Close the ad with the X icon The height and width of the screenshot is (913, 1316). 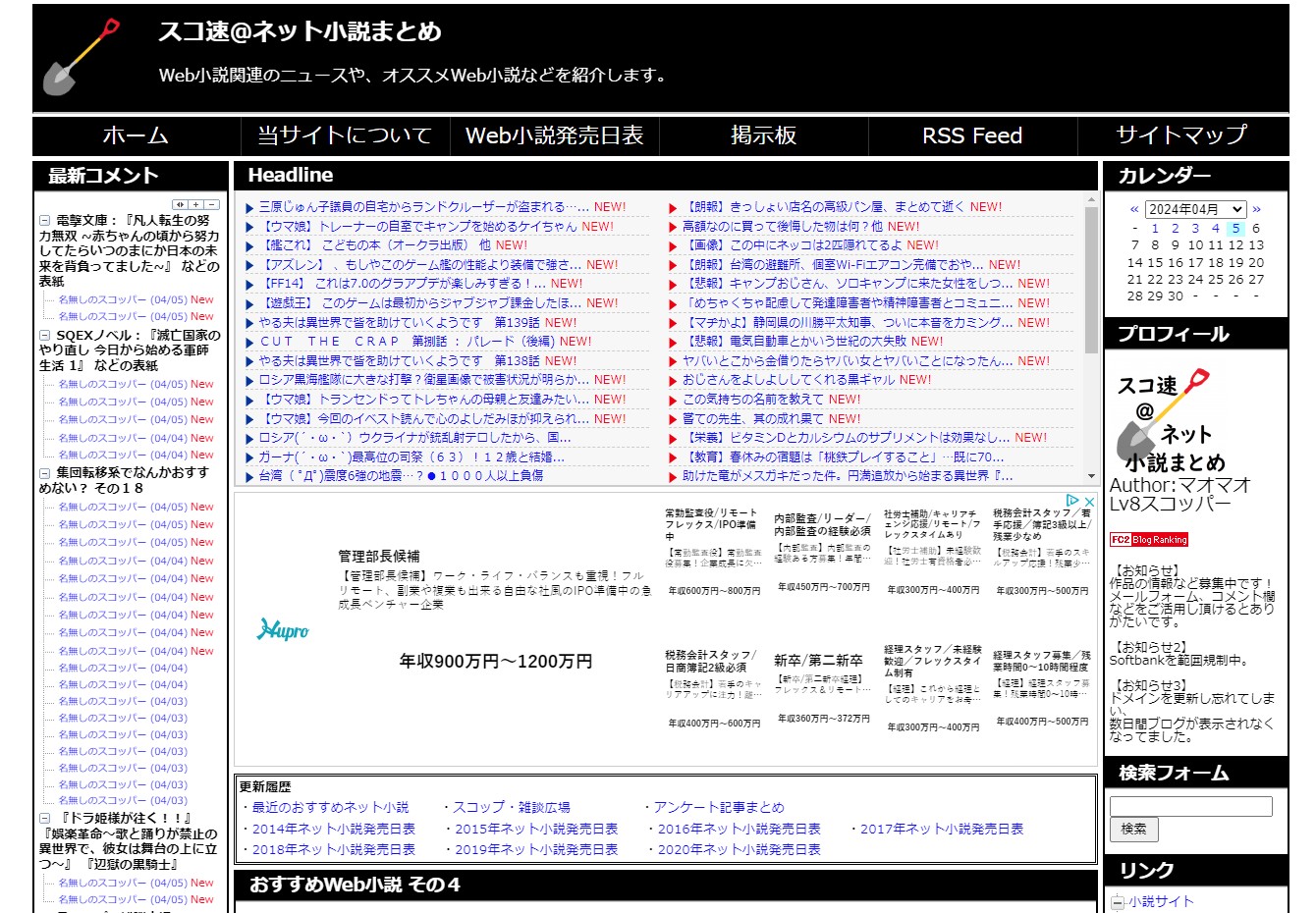click(1088, 501)
